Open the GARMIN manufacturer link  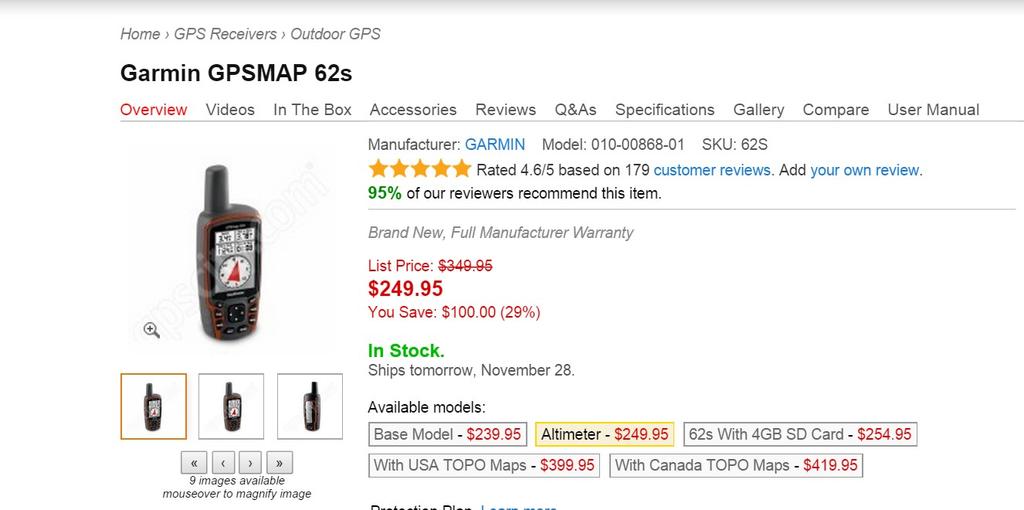coord(495,144)
